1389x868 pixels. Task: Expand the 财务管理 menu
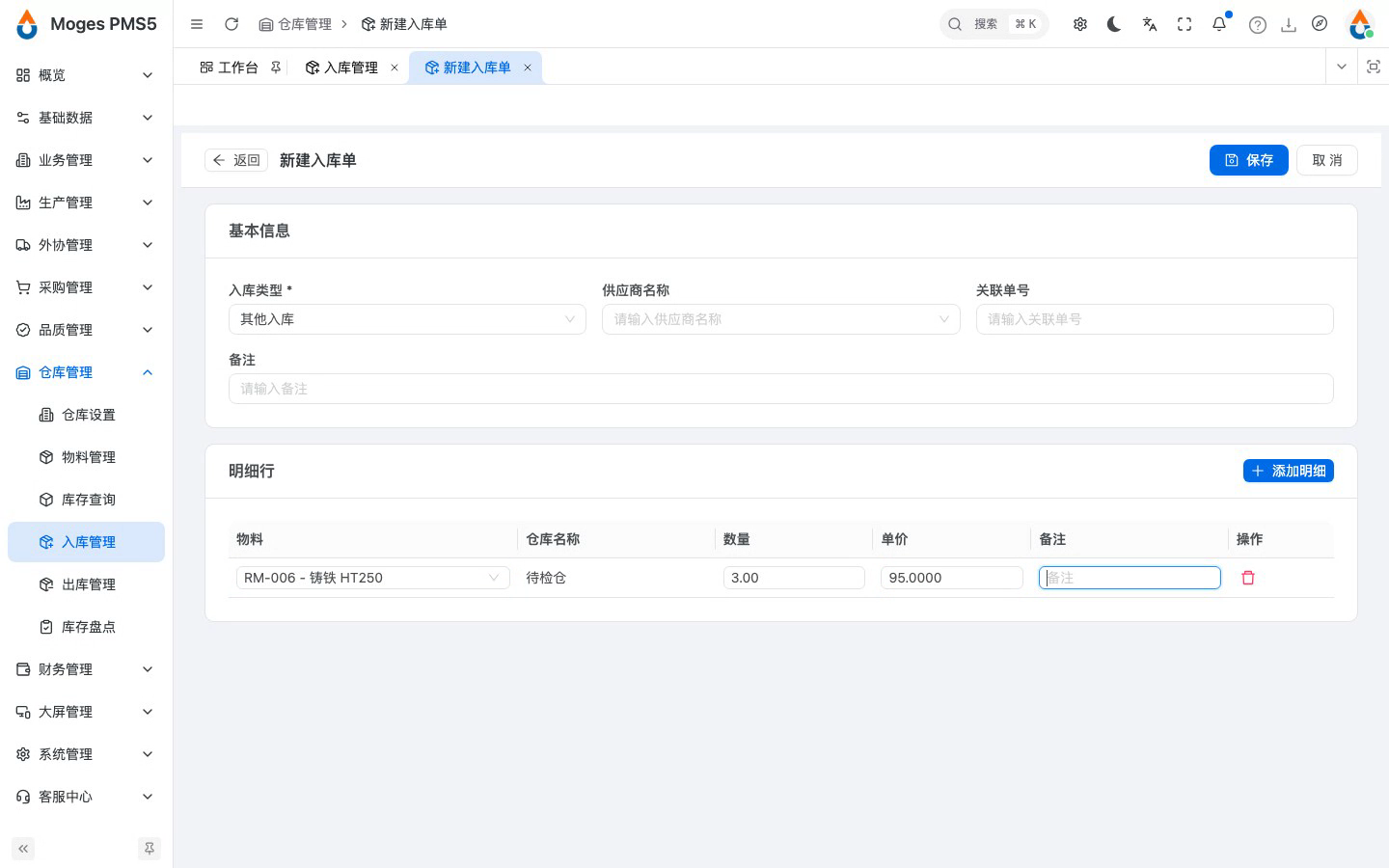click(86, 669)
